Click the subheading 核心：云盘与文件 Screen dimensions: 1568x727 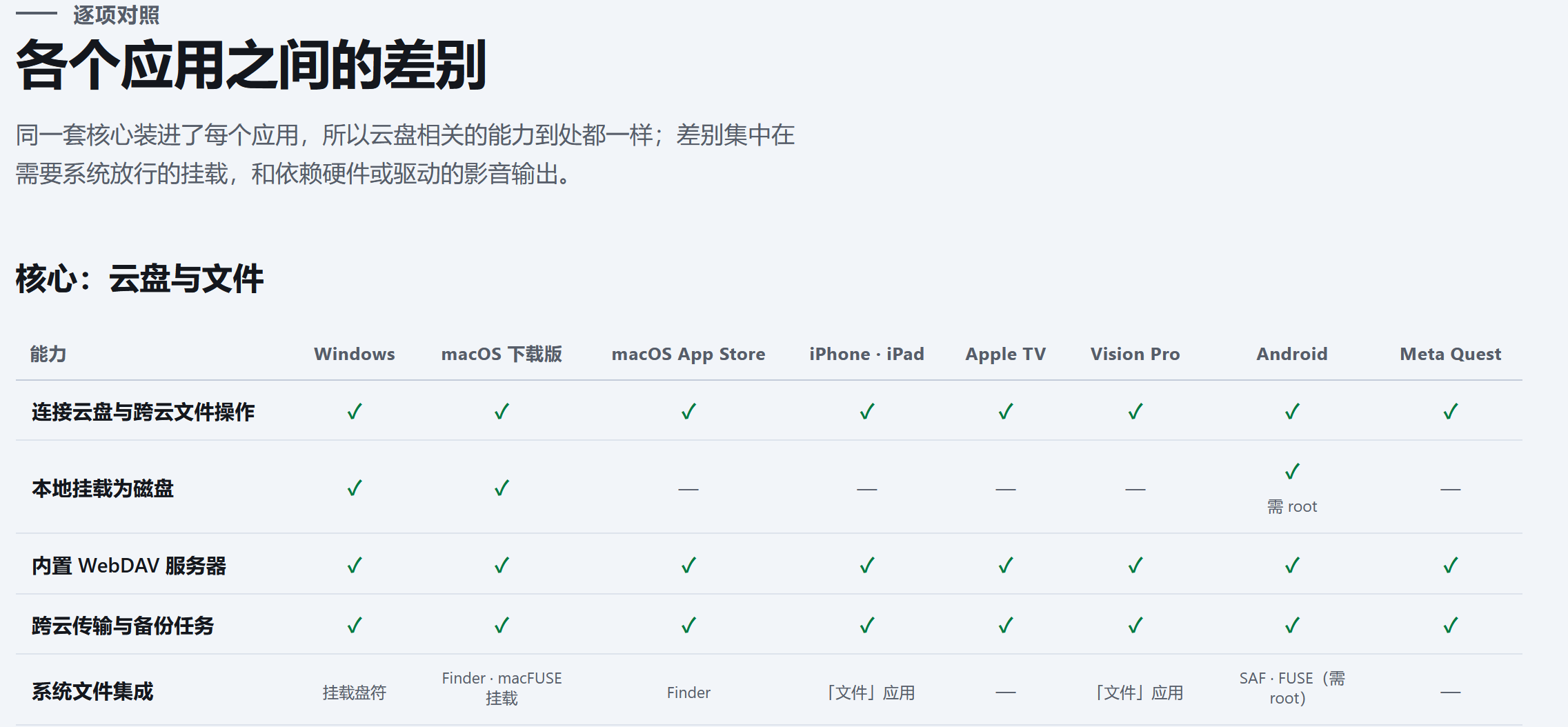click(x=139, y=279)
